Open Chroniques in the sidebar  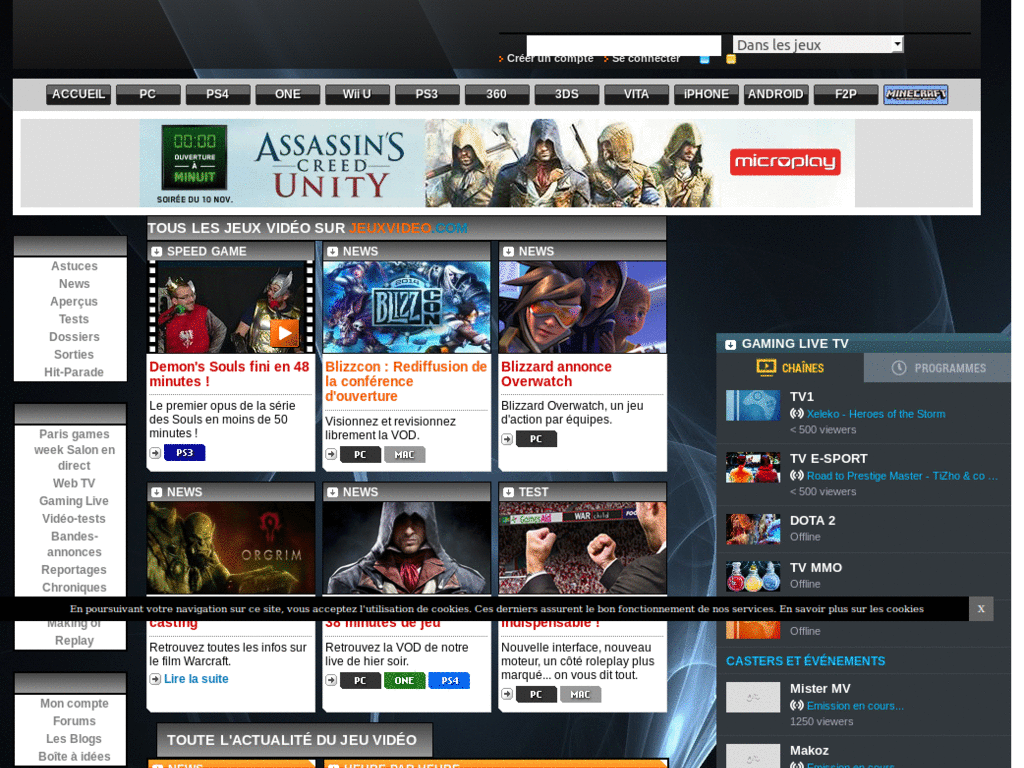(74, 587)
